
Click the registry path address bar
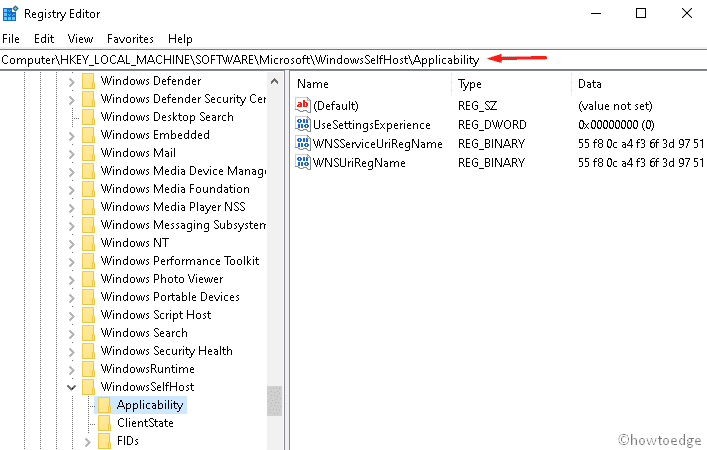[x=240, y=60]
